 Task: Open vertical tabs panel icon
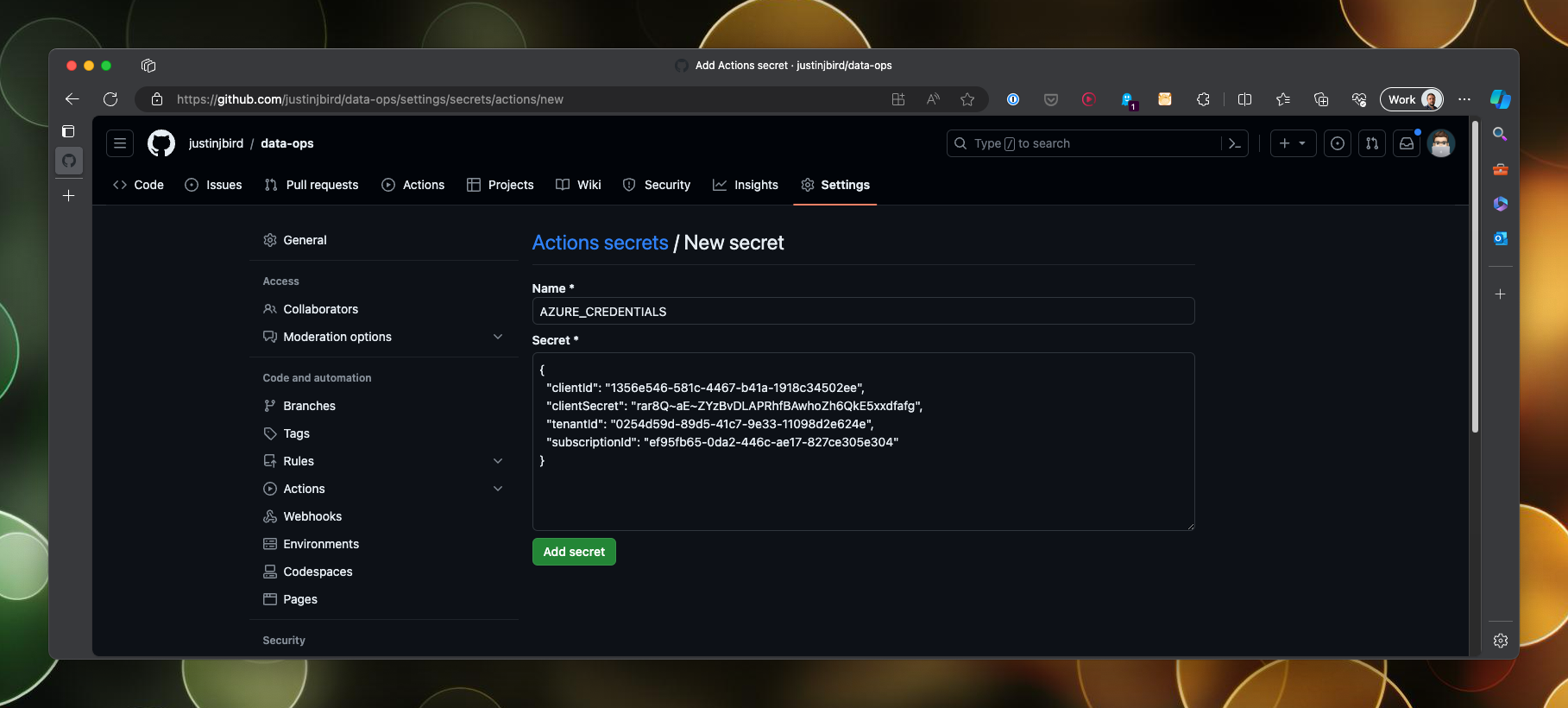[69, 131]
